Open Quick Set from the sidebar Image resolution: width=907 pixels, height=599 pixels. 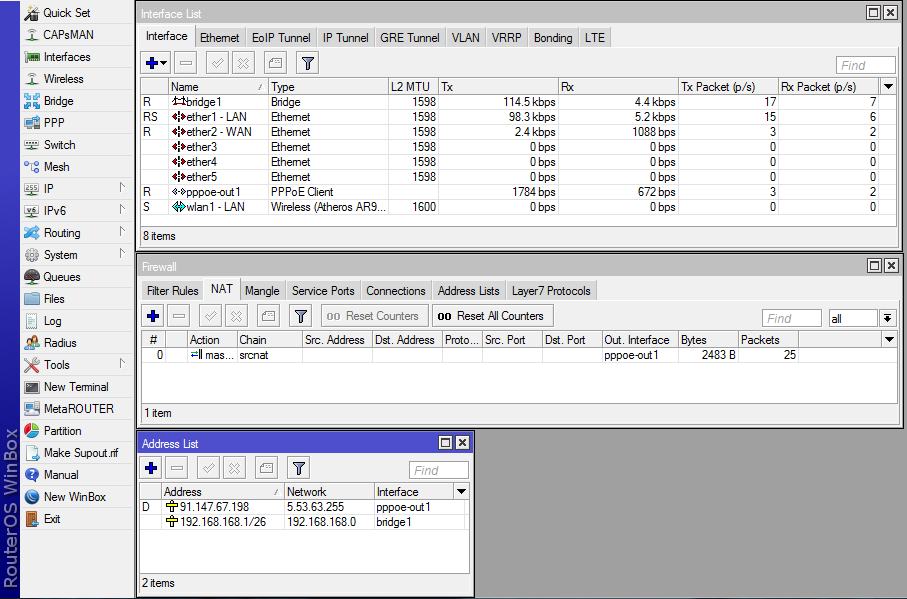pos(77,13)
